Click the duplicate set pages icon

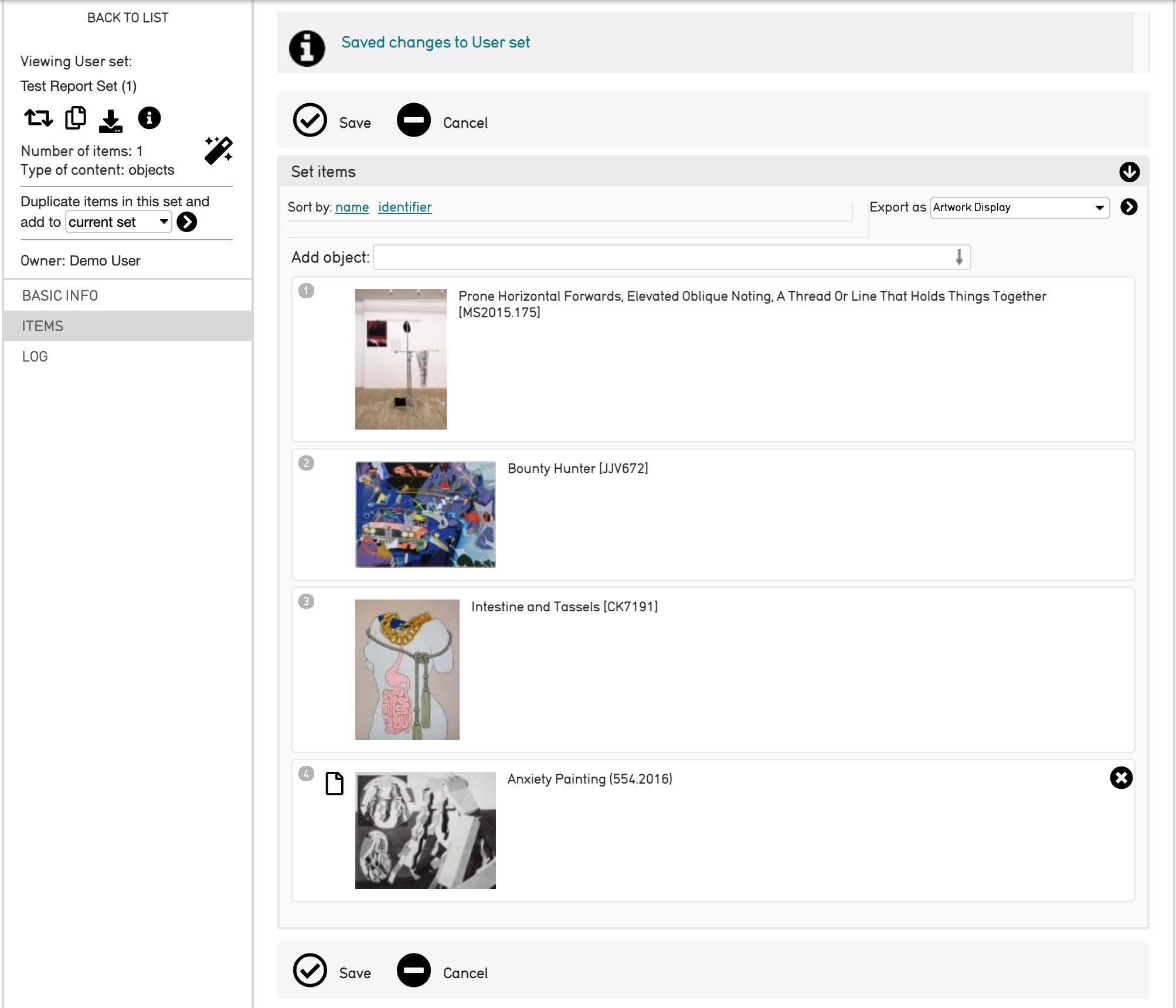coord(75,118)
